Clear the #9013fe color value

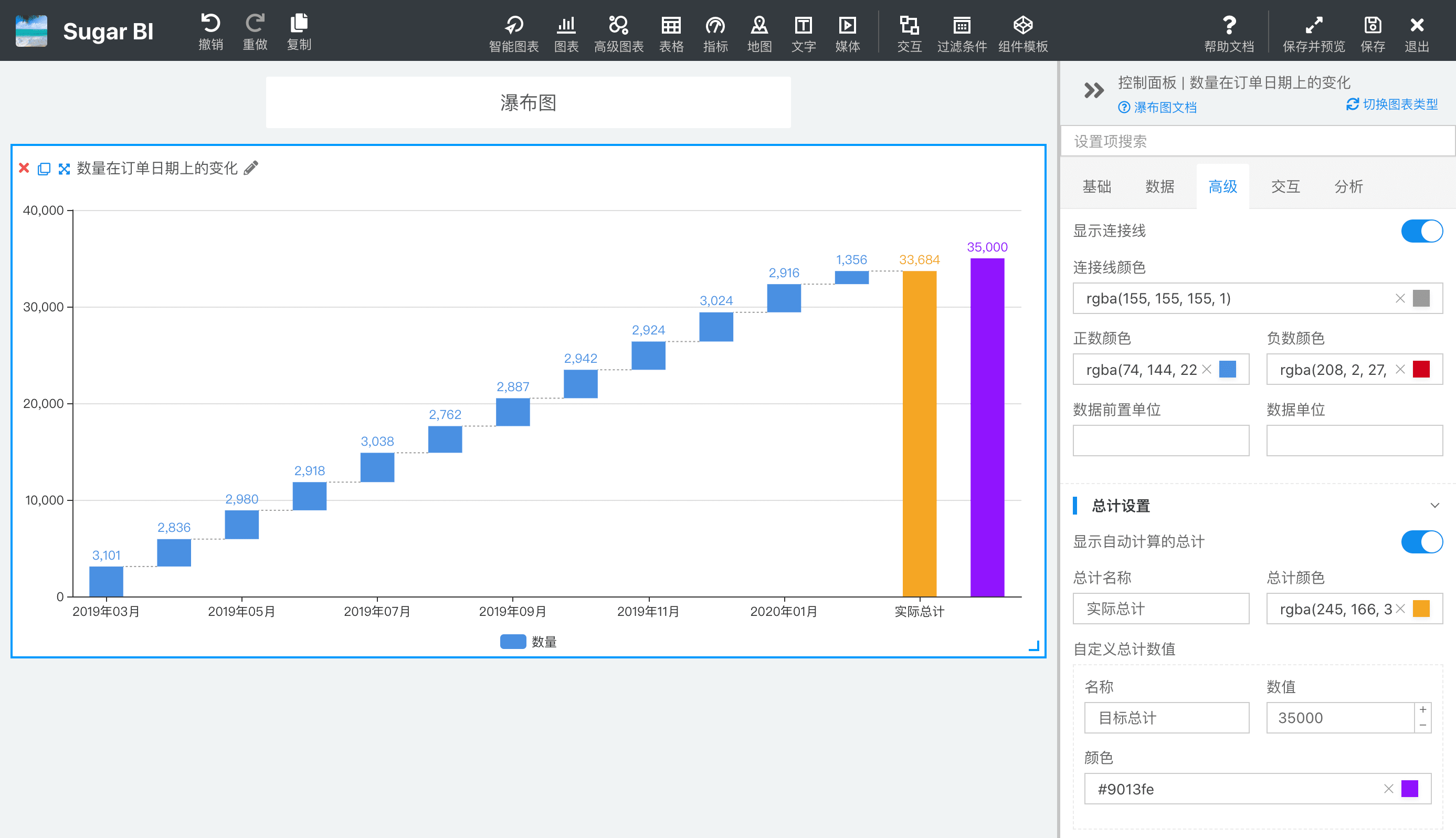1389,789
